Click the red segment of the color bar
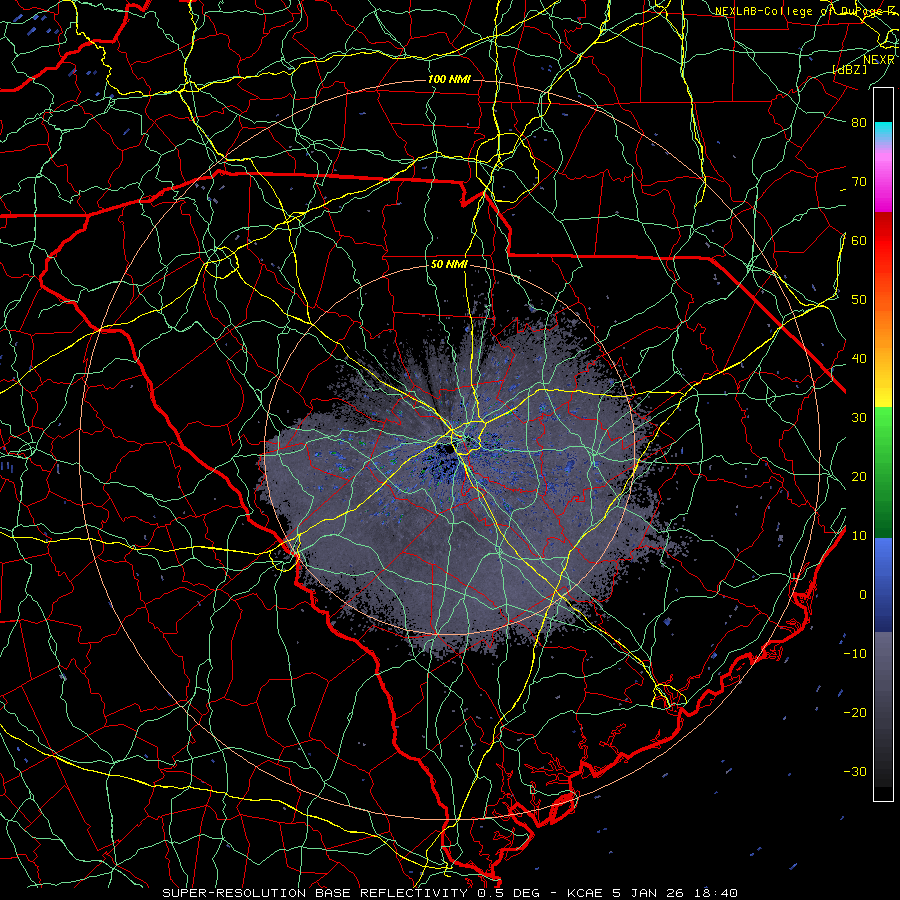900x900 pixels. 883,241
